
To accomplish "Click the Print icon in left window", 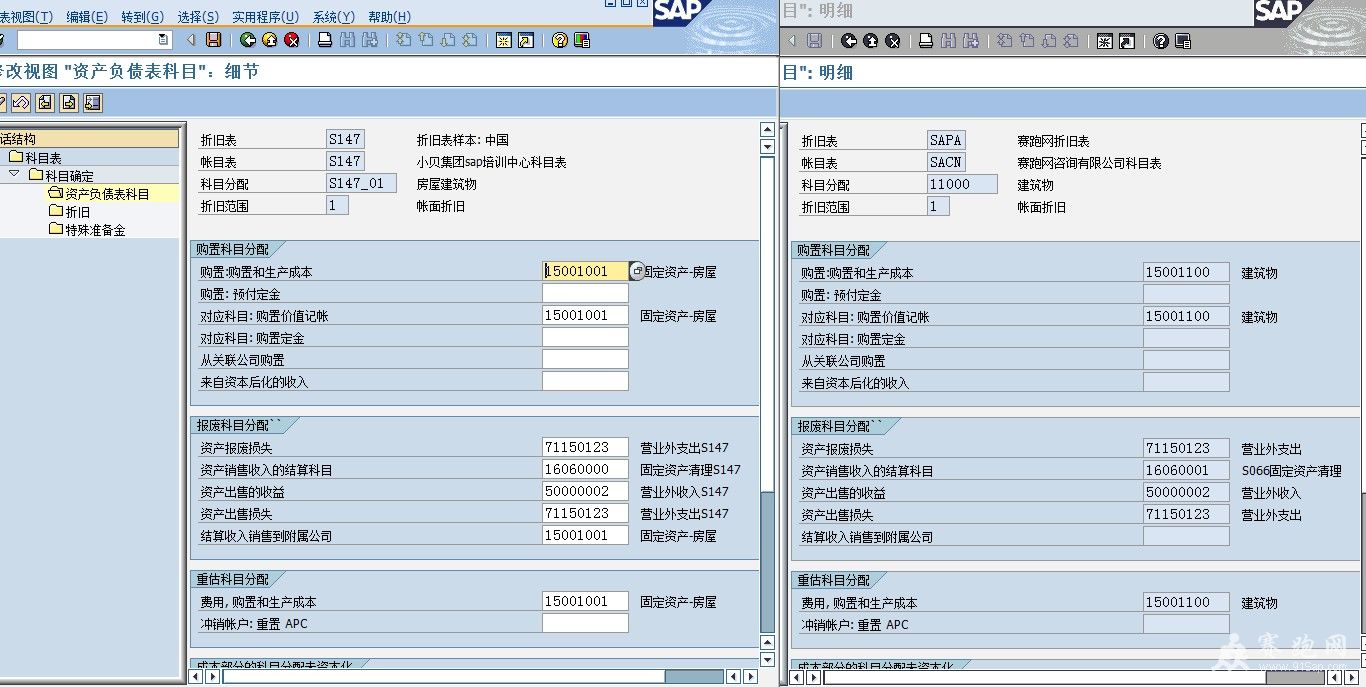I will (x=325, y=40).
